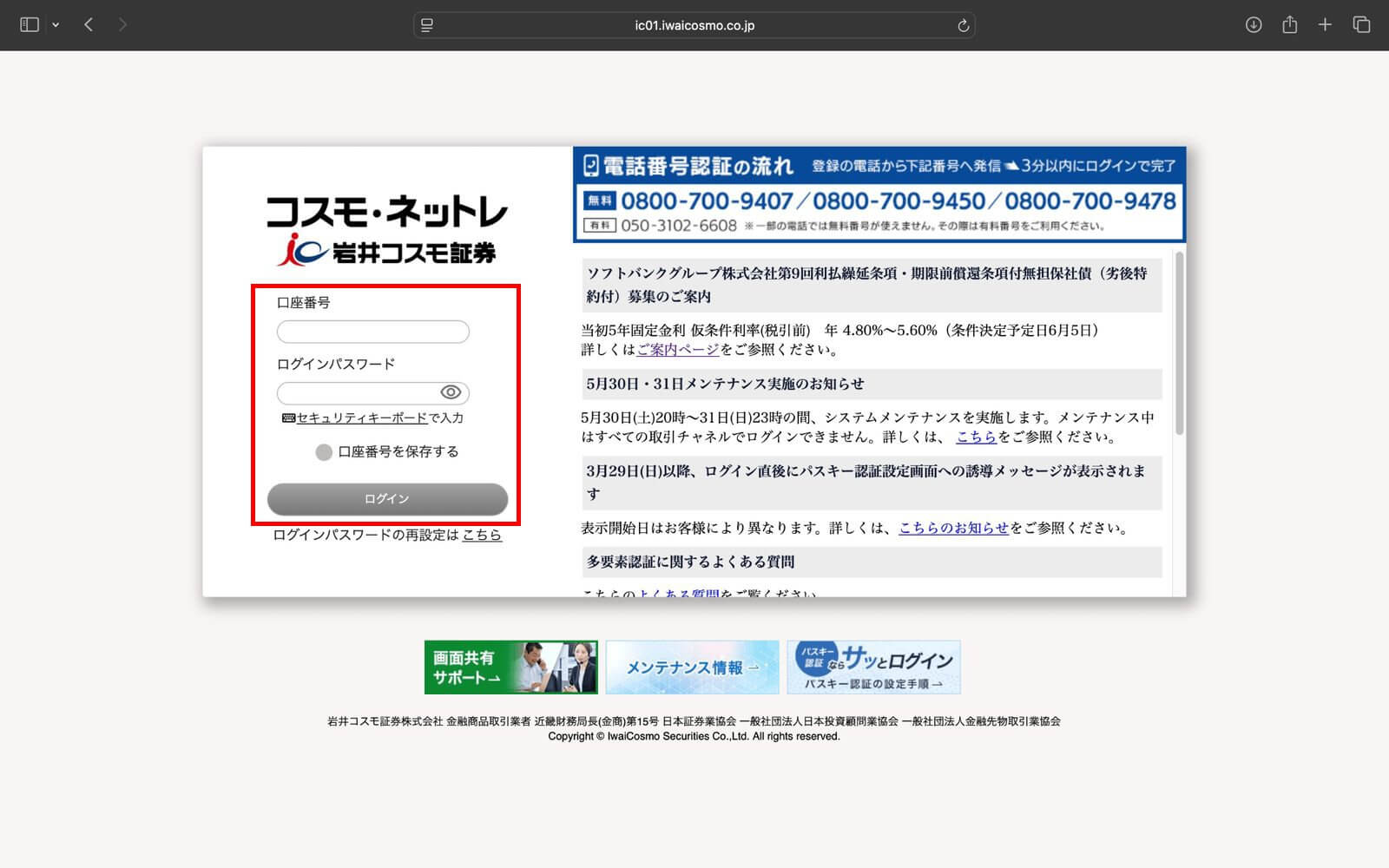1389x868 pixels.
Task: Click the ログイン button
Action: click(x=387, y=499)
